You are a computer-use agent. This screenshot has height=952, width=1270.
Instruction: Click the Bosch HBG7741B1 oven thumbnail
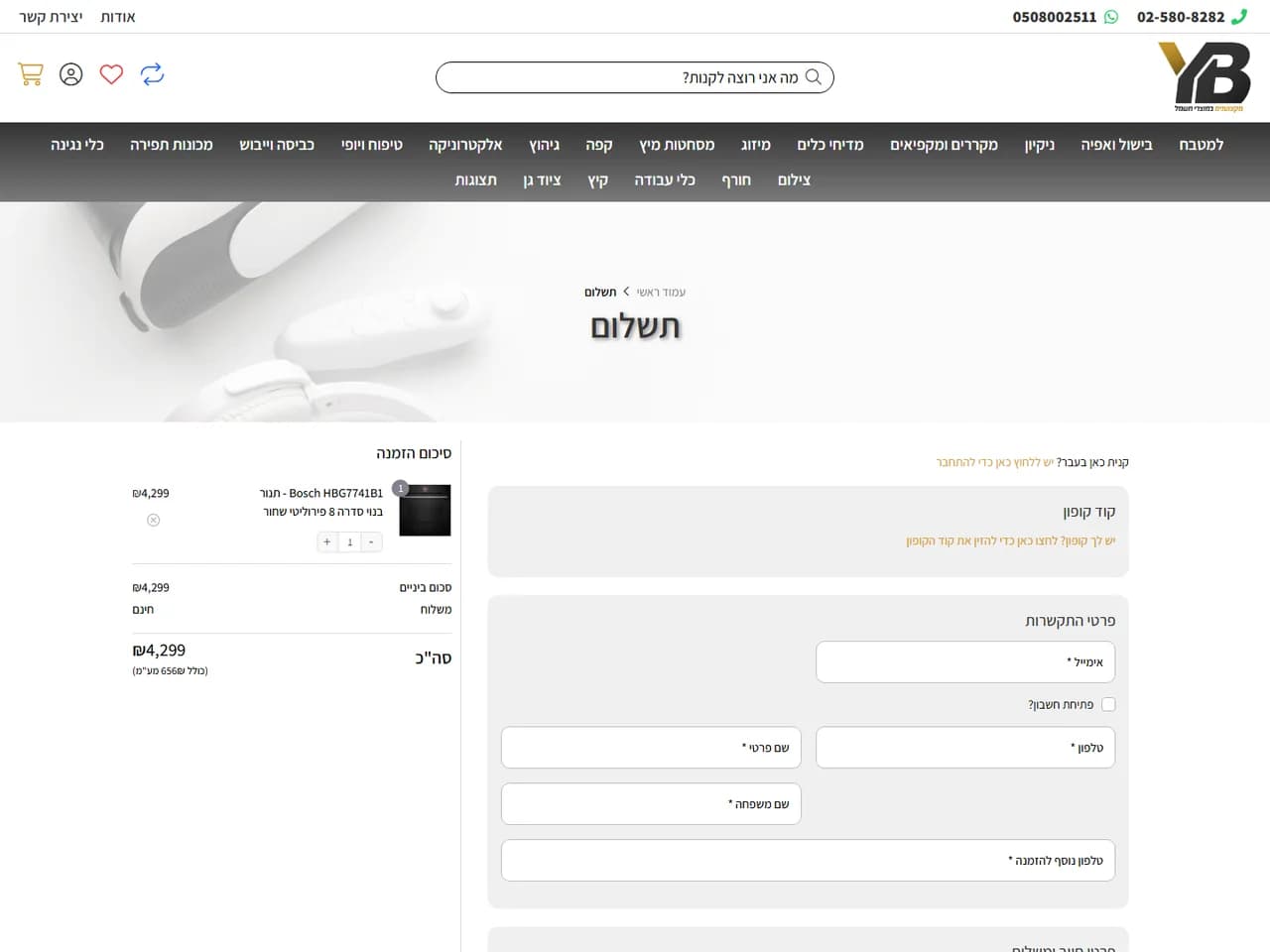[425, 510]
